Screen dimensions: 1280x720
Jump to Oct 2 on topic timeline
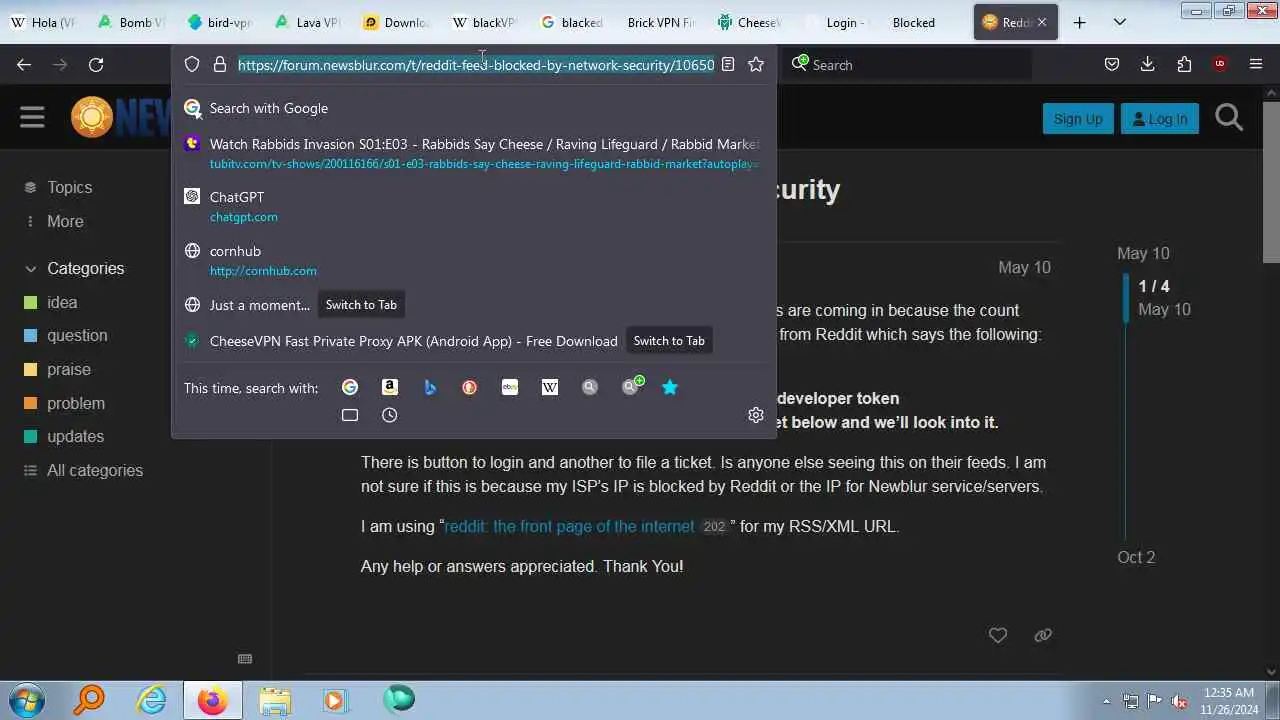coord(1136,557)
